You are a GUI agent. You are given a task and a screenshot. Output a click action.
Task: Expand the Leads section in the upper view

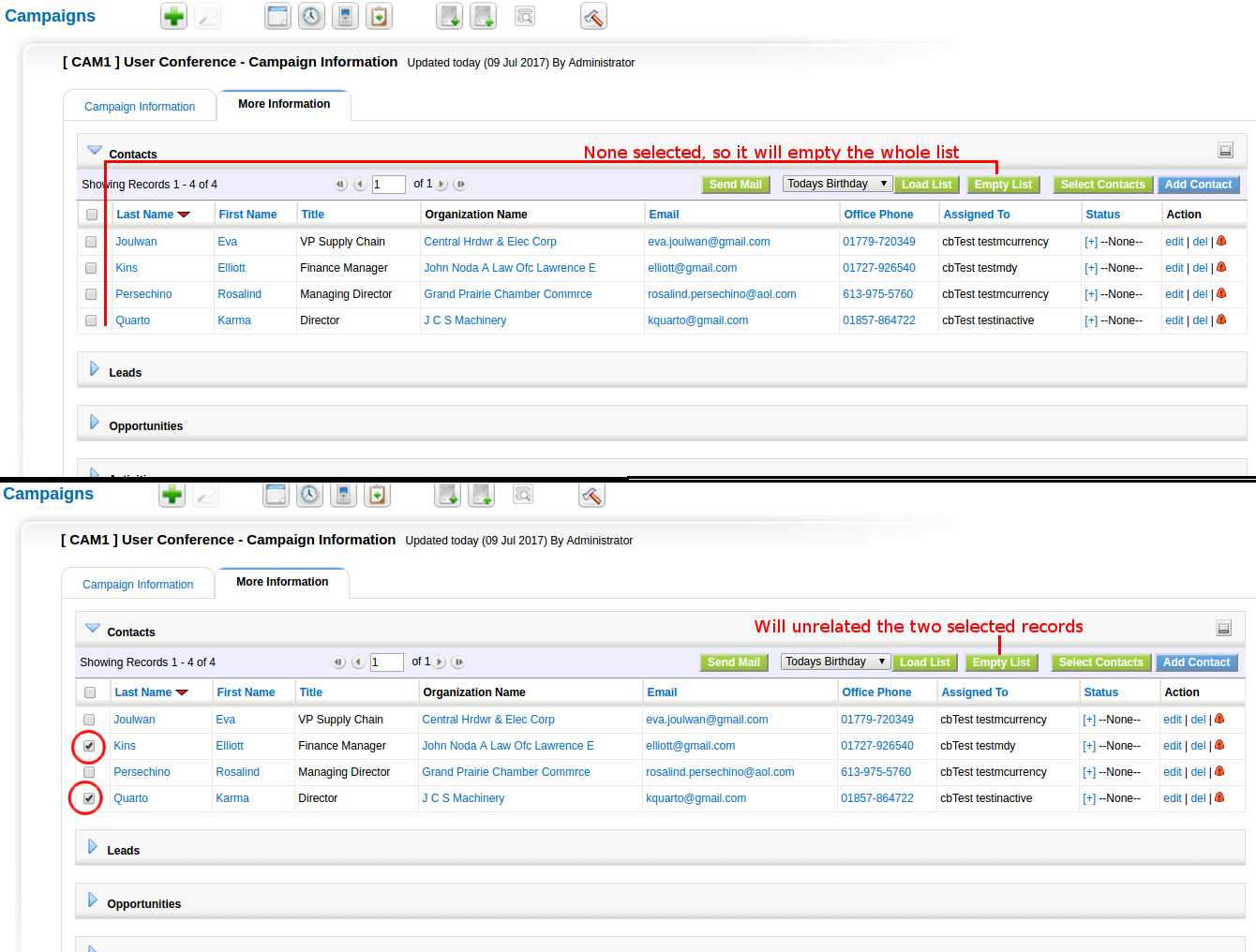(x=94, y=369)
